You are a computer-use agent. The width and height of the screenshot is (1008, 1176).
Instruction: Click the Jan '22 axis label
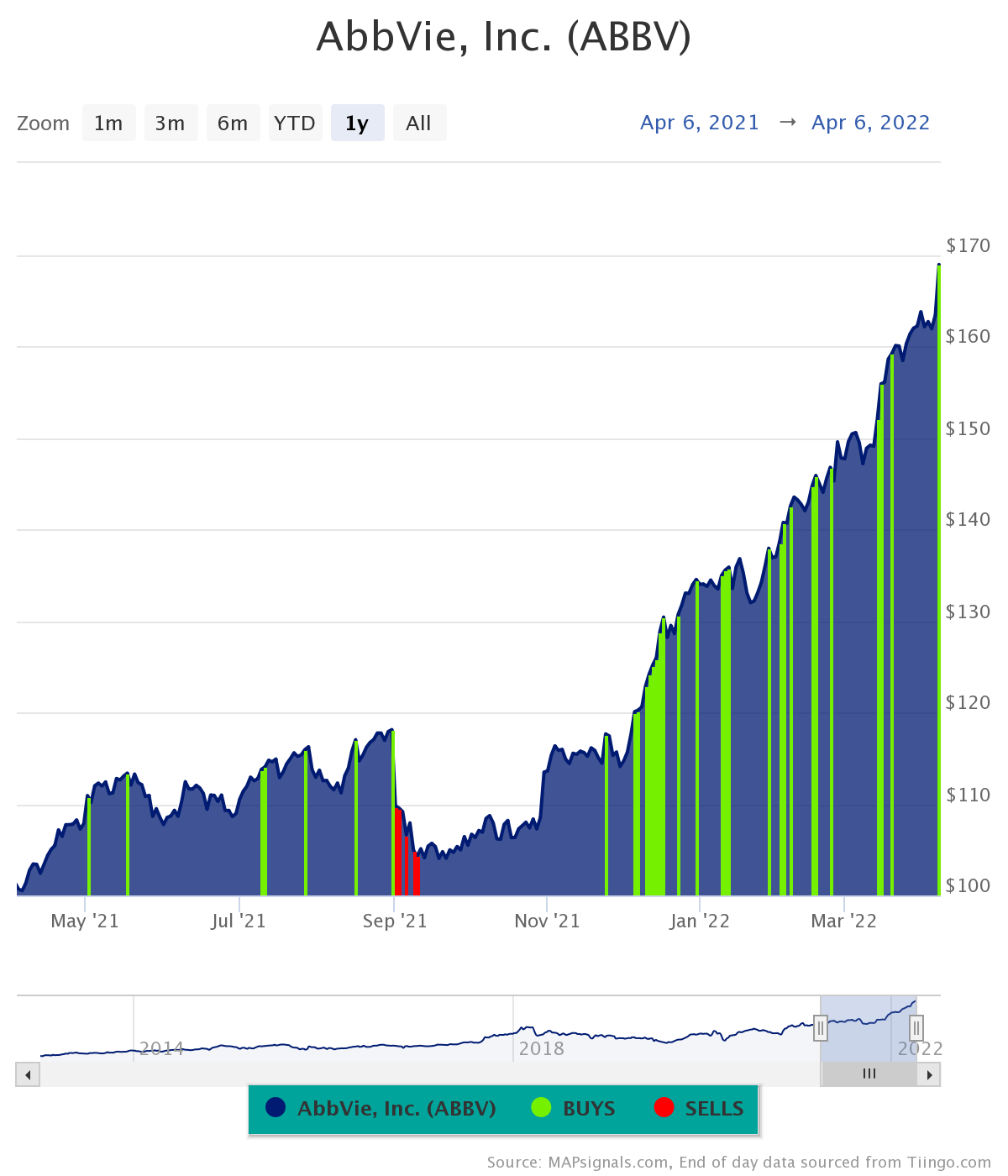[x=700, y=921]
